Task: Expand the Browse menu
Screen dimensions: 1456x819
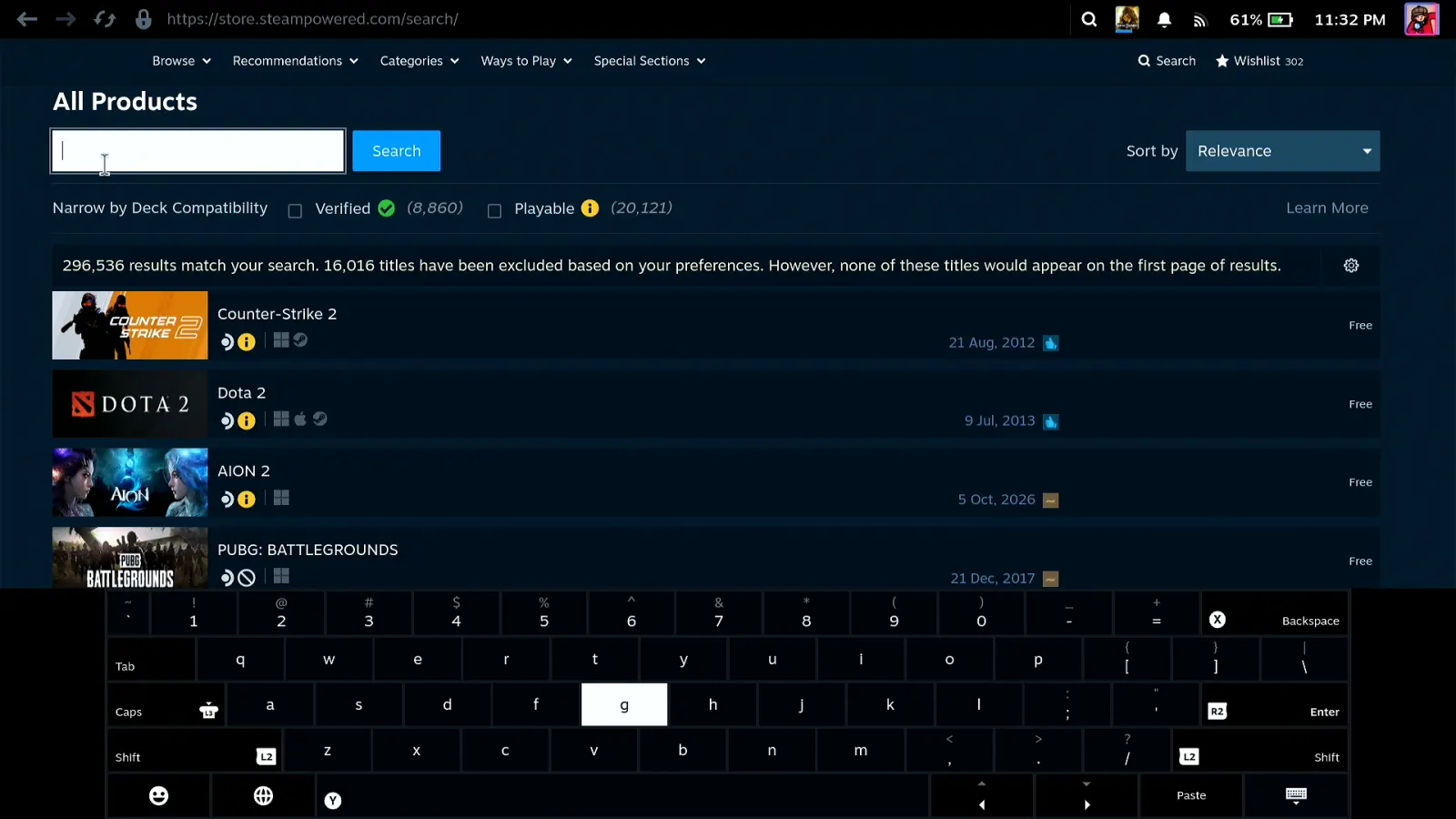Action: pos(181,61)
